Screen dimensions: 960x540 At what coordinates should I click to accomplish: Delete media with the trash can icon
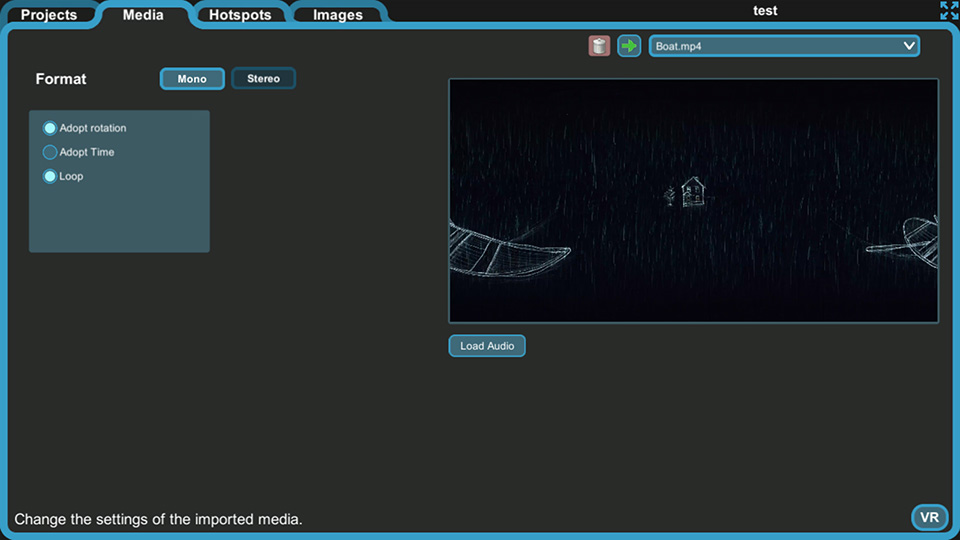tap(599, 46)
